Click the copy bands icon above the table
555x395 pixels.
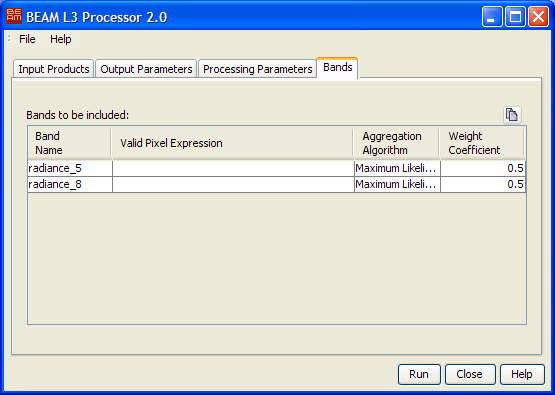point(512,115)
